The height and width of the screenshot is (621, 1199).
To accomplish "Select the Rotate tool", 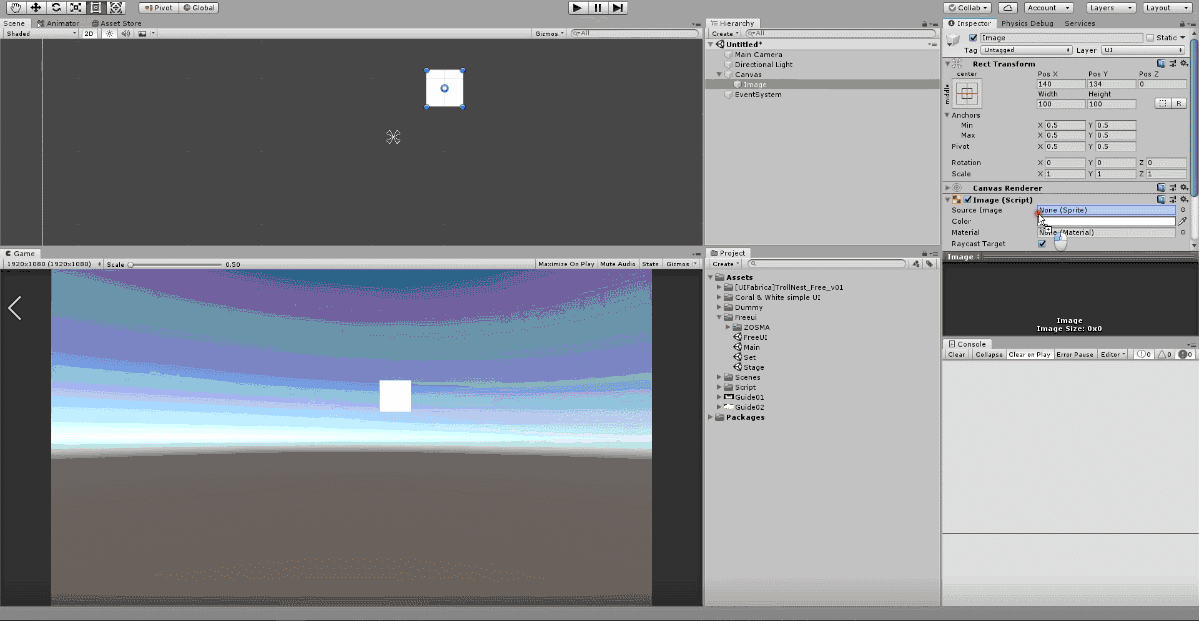I will tap(56, 8).
